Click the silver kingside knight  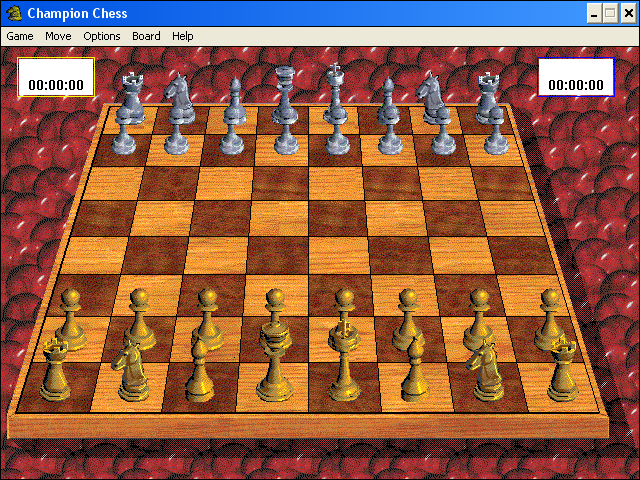433,98
